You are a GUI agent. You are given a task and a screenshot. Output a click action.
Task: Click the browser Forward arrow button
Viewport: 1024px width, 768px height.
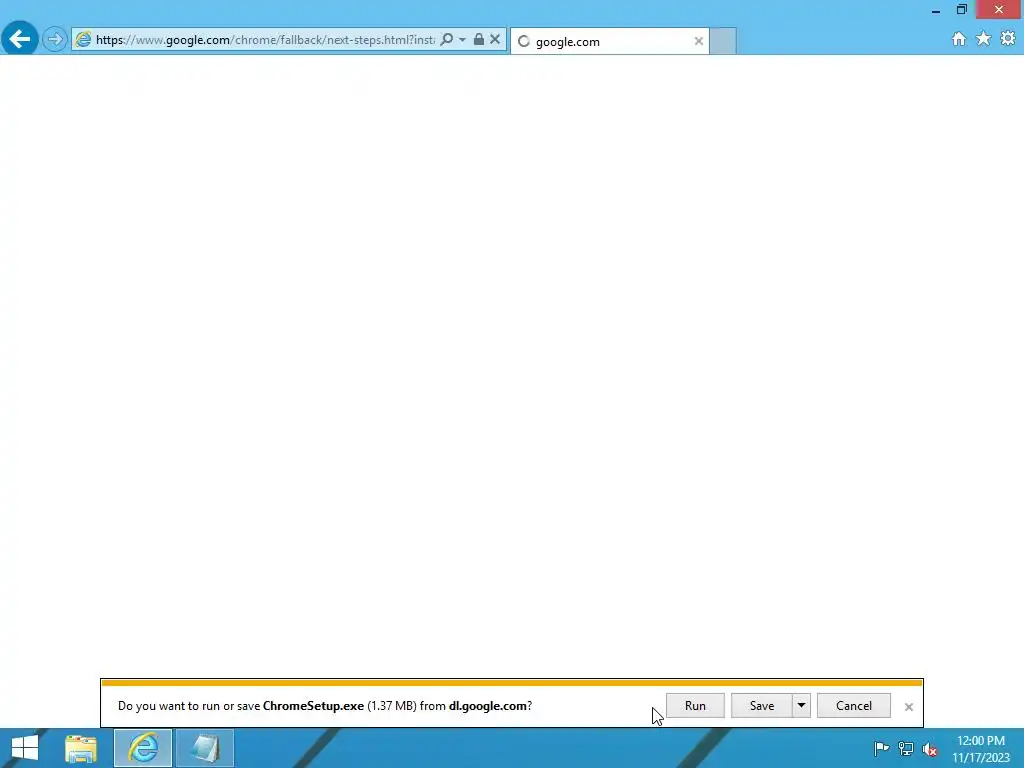(x=55, y=39)
